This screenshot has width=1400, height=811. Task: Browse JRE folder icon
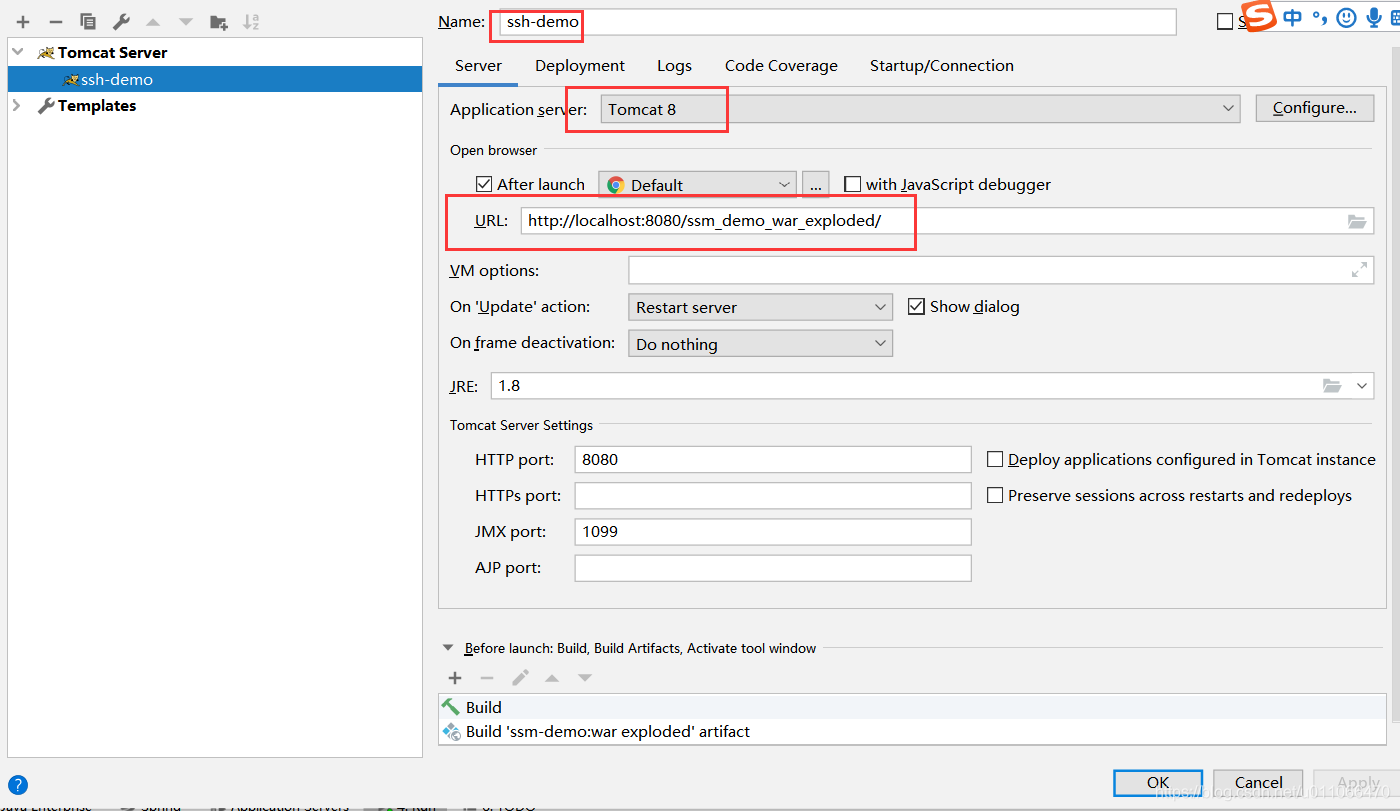coord(1332,386)
